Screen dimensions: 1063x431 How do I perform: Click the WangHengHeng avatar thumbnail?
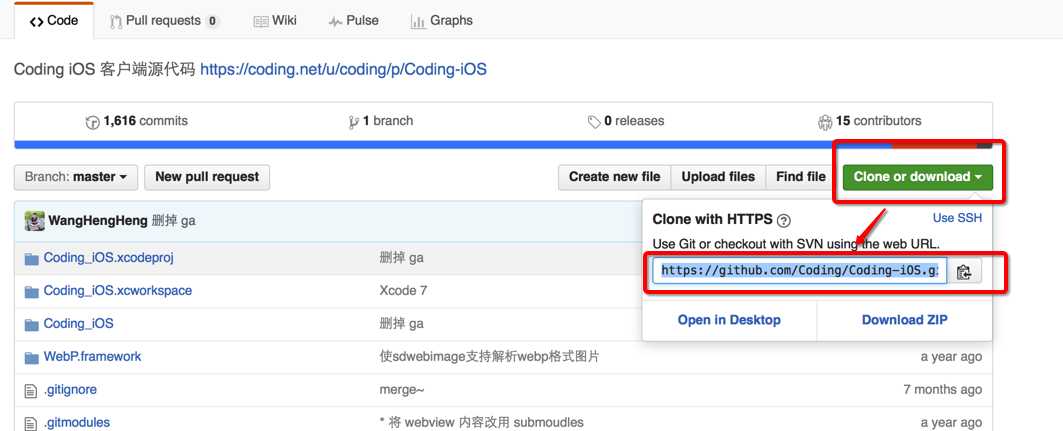click(x=35, y=220)
